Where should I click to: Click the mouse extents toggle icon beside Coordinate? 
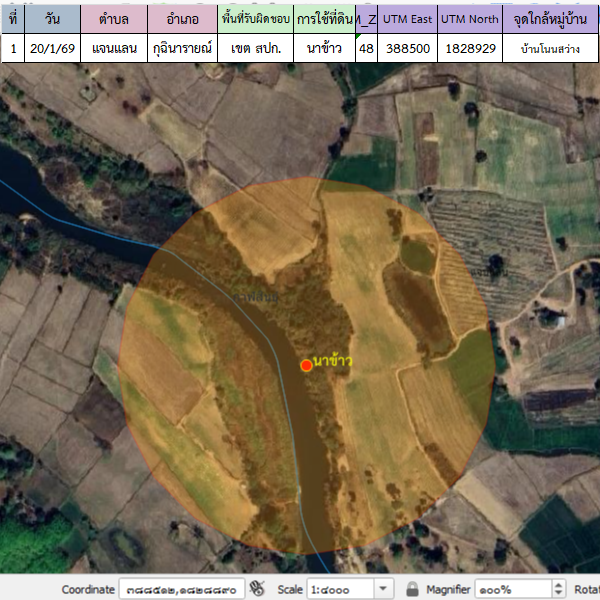(x=257, y=589)
